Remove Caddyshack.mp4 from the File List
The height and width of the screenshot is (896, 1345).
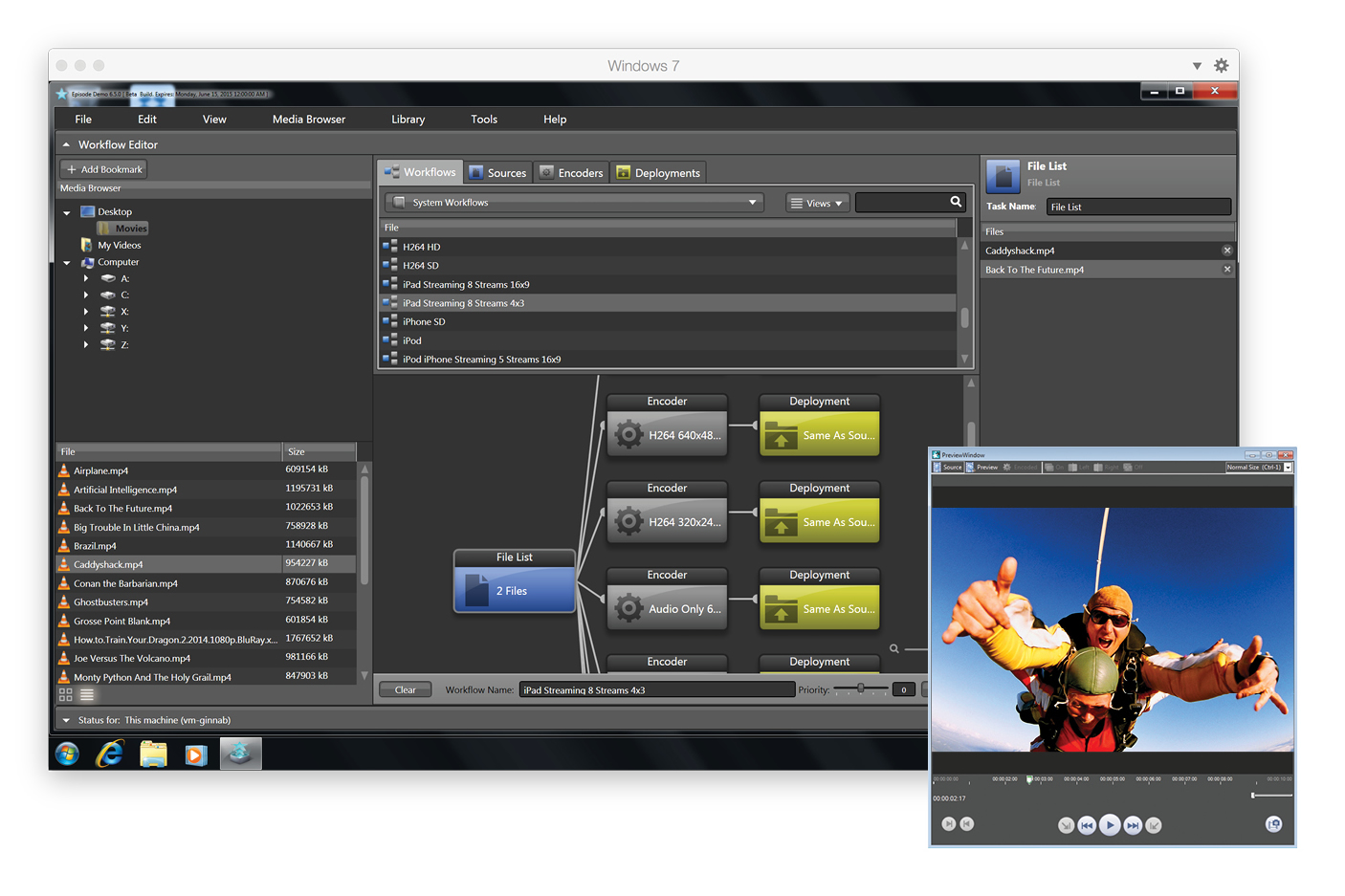[x=1227, y=251]
